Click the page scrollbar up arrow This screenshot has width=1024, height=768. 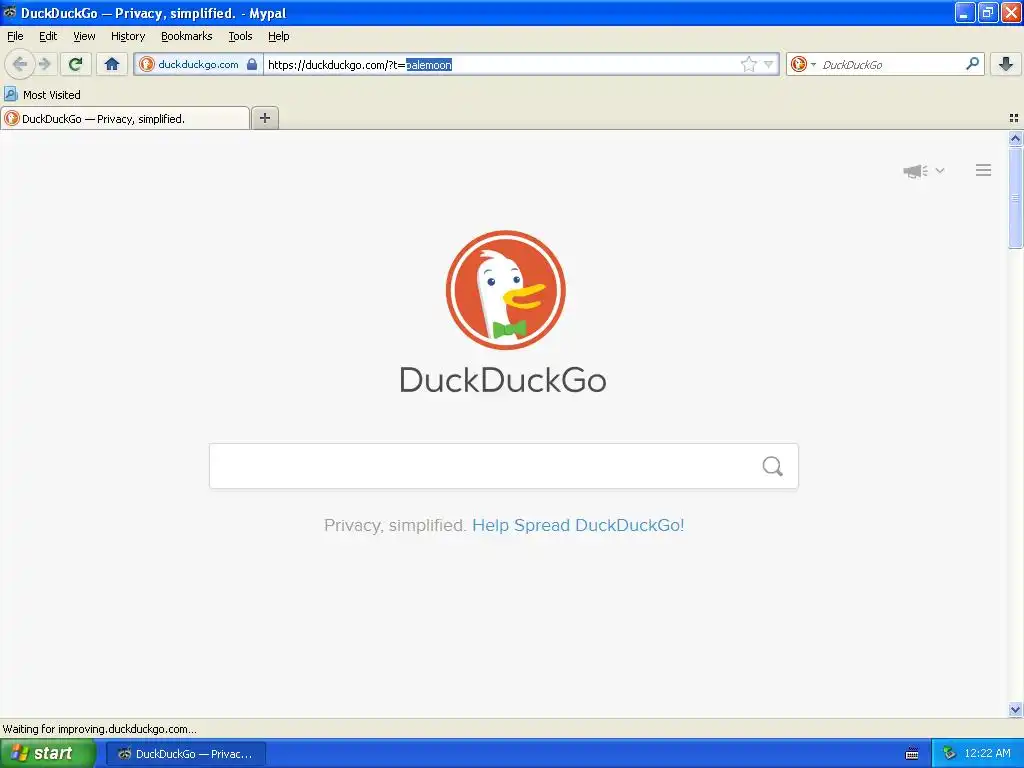tap(1015, 138)
